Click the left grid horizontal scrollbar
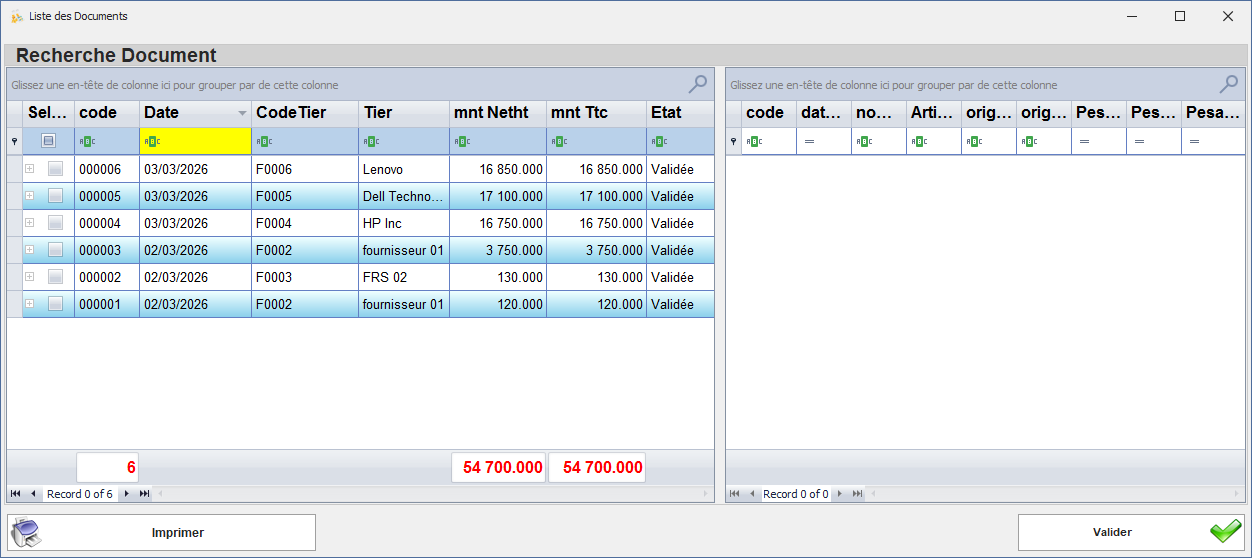 (430, 494)
